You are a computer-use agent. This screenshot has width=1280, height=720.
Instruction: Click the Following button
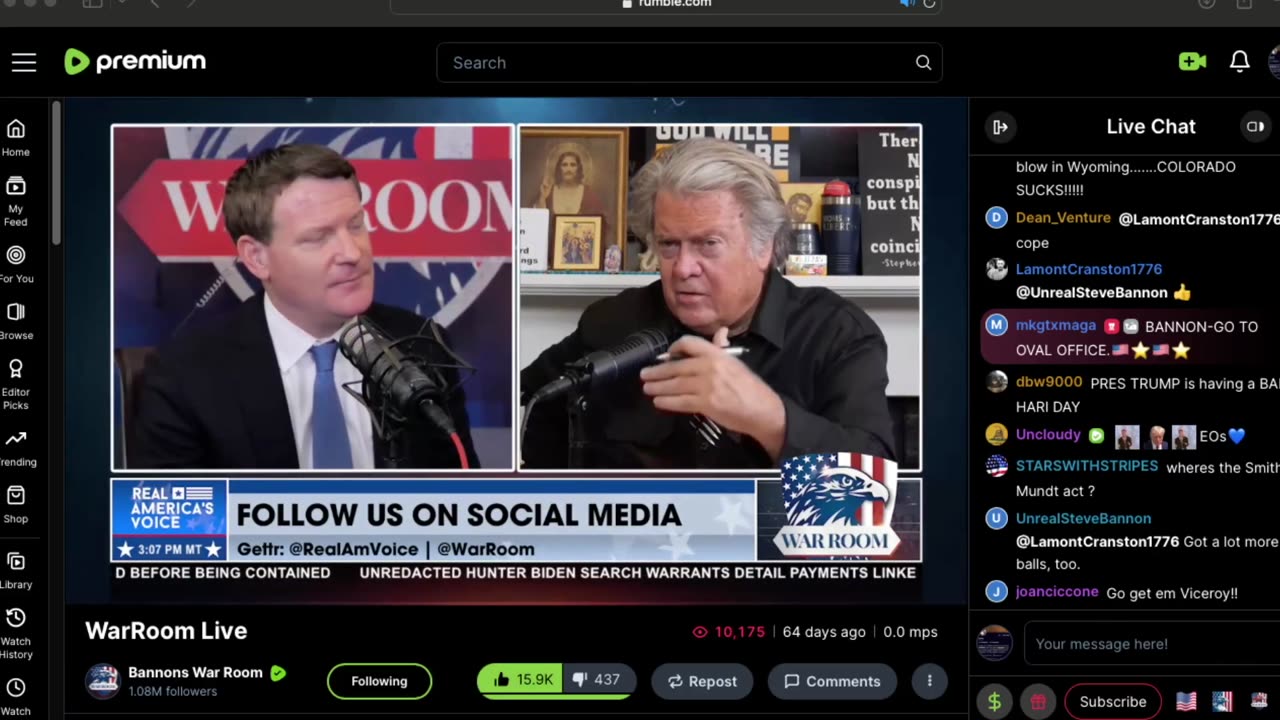tap(379, 681)
